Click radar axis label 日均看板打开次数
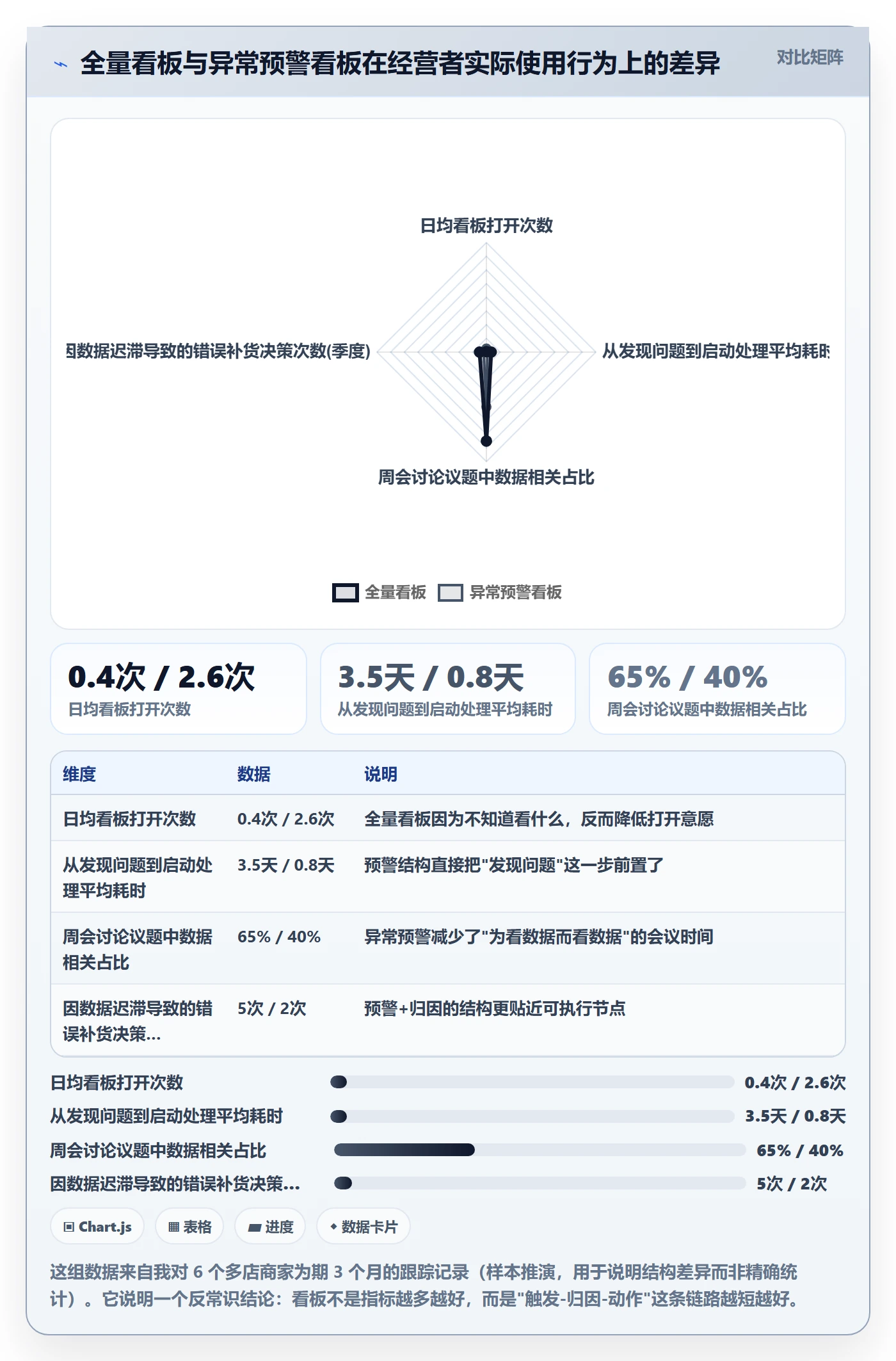This screenshot has width=896, height=1361. (x=486, y=225)
